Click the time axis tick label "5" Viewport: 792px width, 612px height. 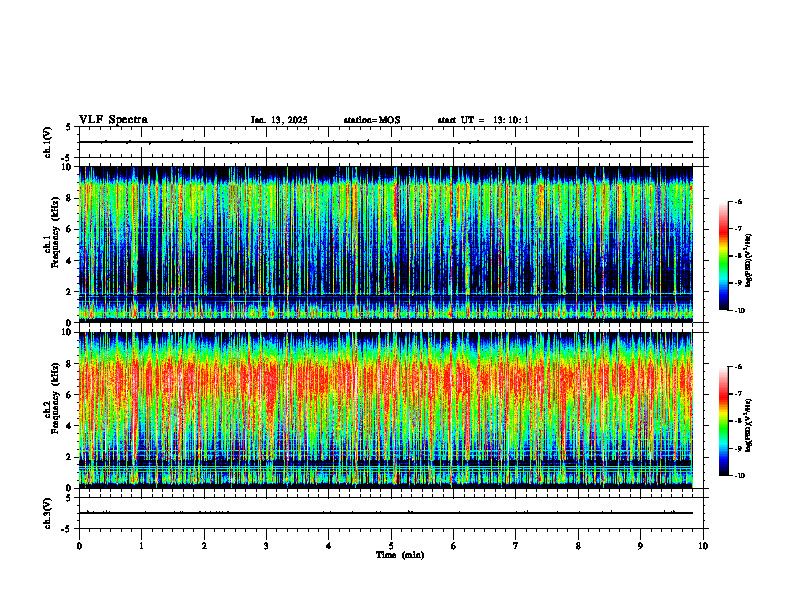tap(391, 546)
